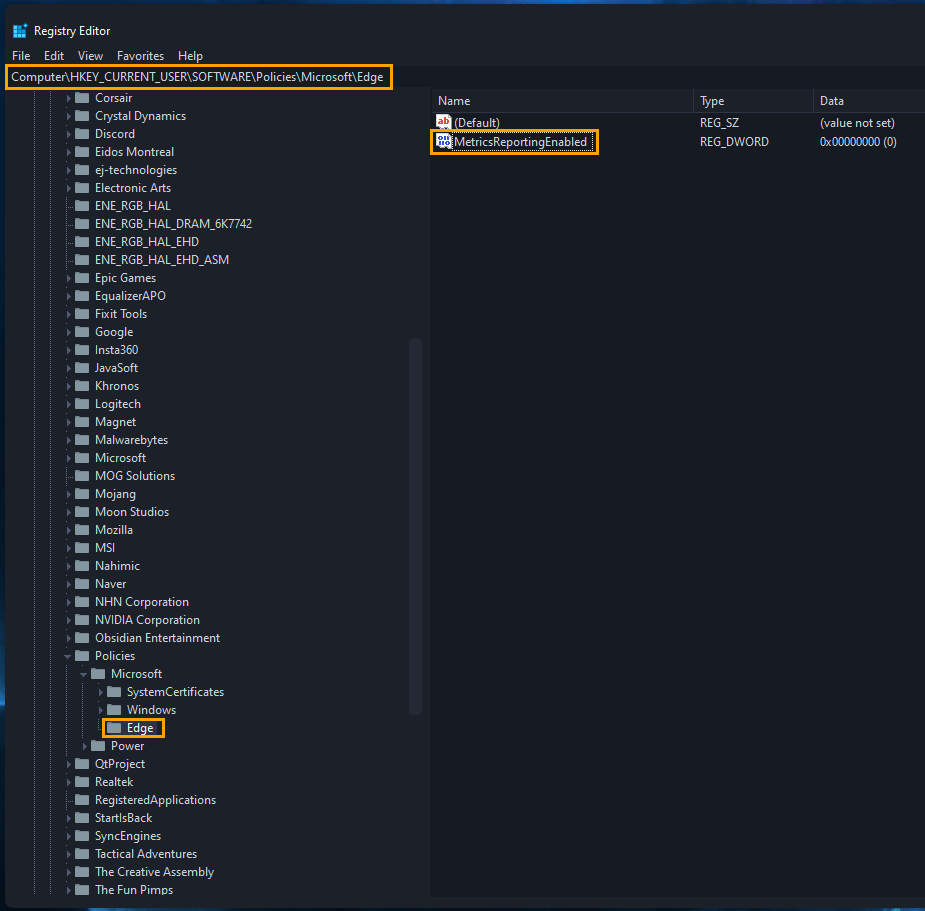
Task: Select the ENE_RGB_HAL_DRAM_6K7742 key
Action: point(173,224)
